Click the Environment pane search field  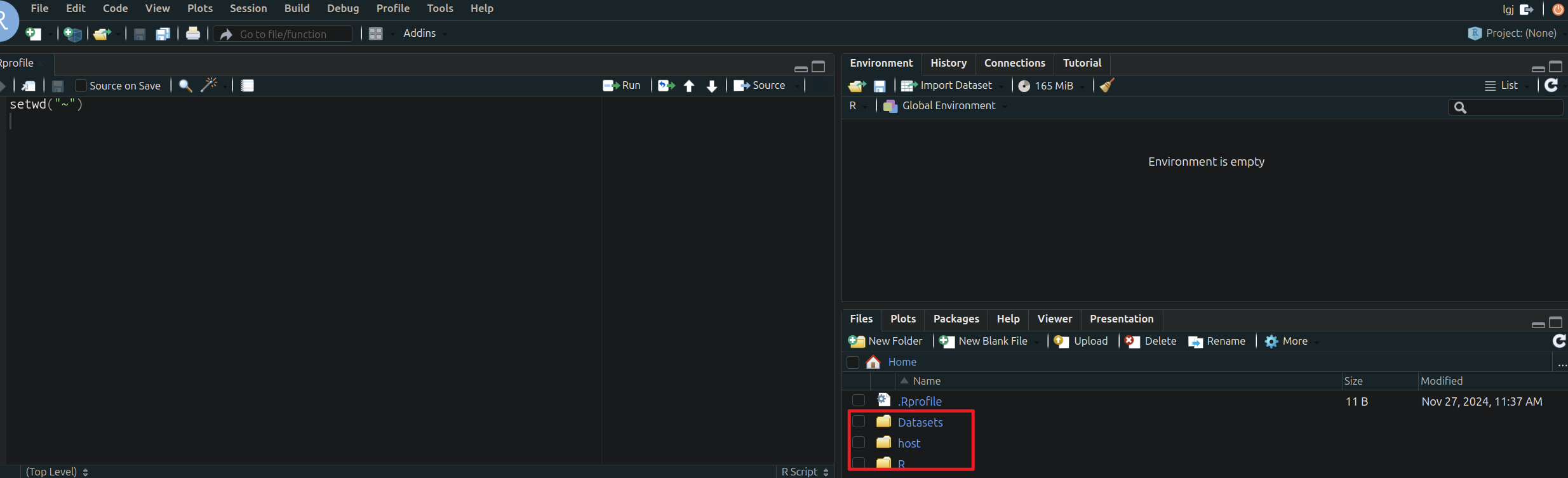point(1505,107)
